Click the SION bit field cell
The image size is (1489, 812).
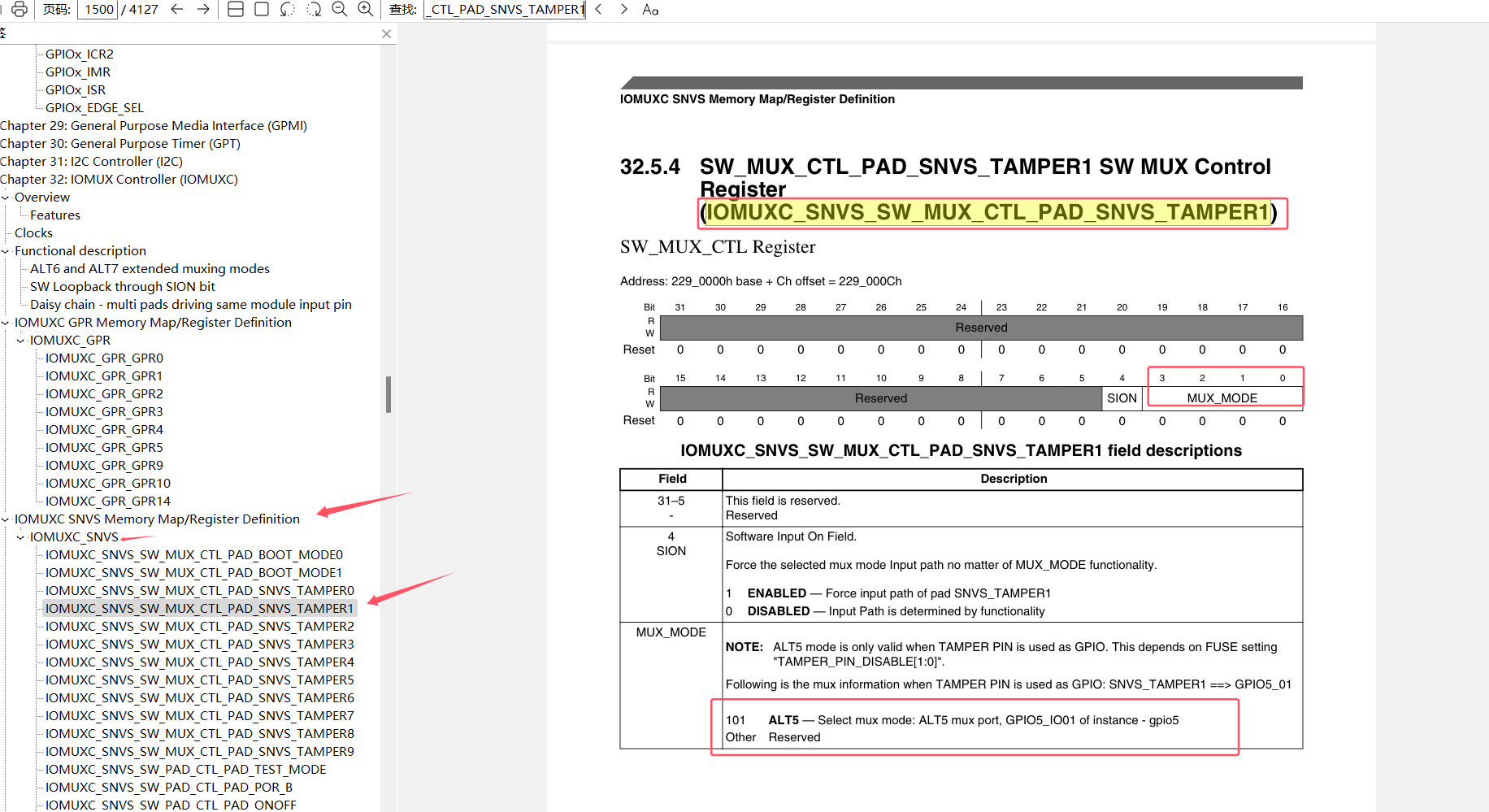pos(1122,398)
